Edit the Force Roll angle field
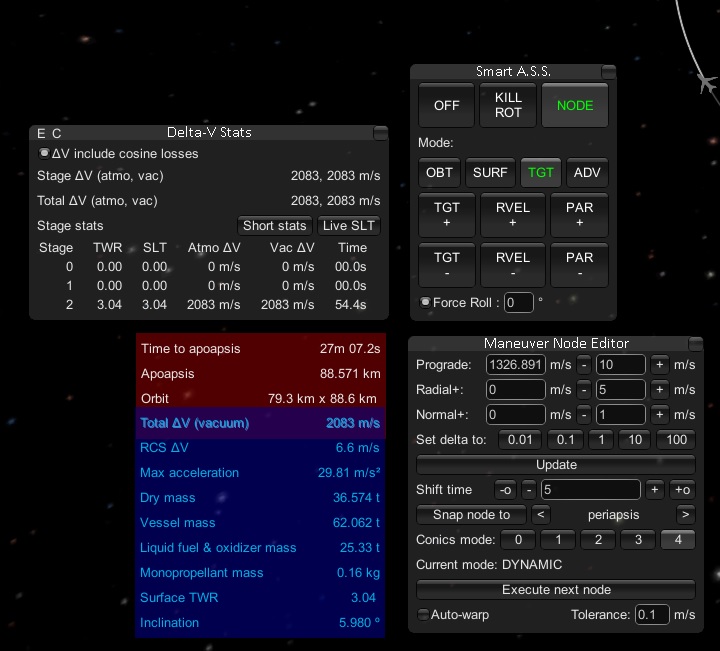This screenshot has width=720, height=651. click(518, 303)
